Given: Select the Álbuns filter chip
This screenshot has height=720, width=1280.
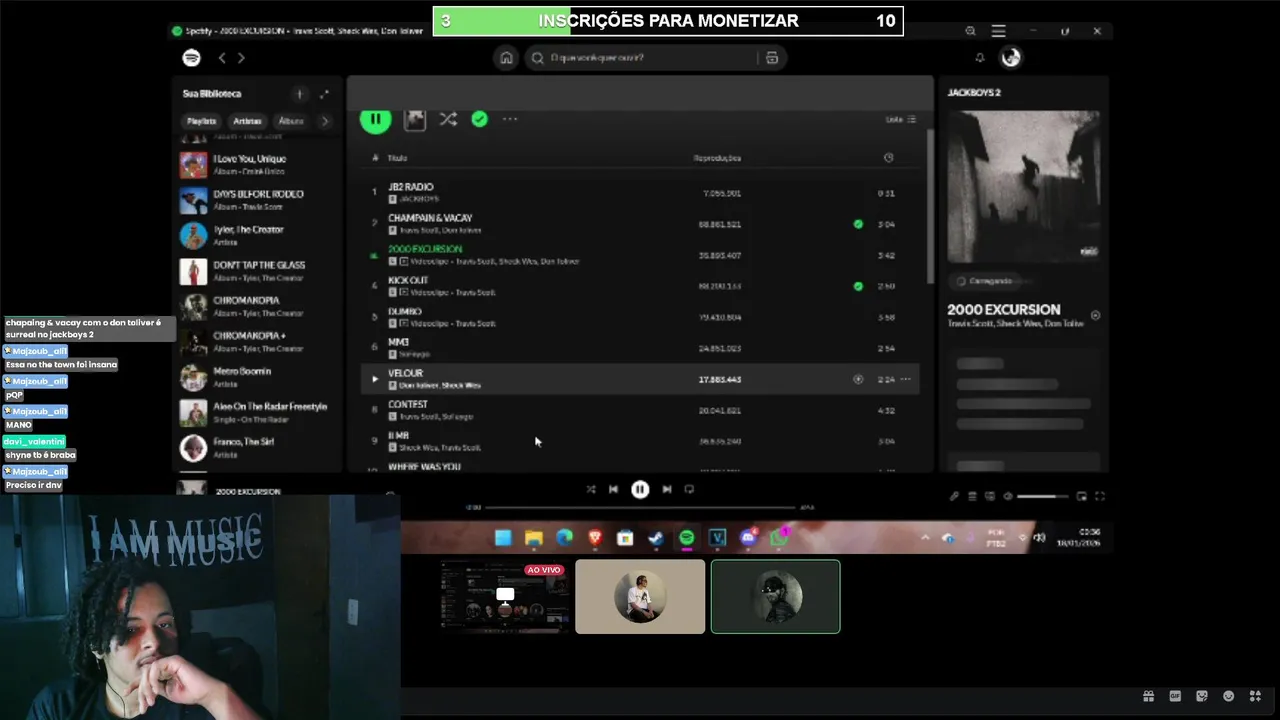Looking at the screenshot, I should [291, 121].
